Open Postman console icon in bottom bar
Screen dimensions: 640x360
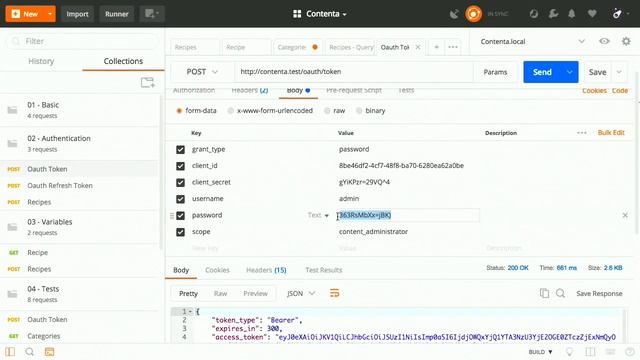pyautogui.click(x=49, y=352)
